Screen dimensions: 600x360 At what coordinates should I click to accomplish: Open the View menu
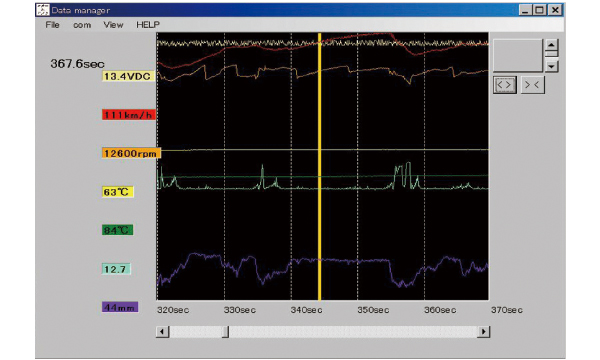(113, 25)
